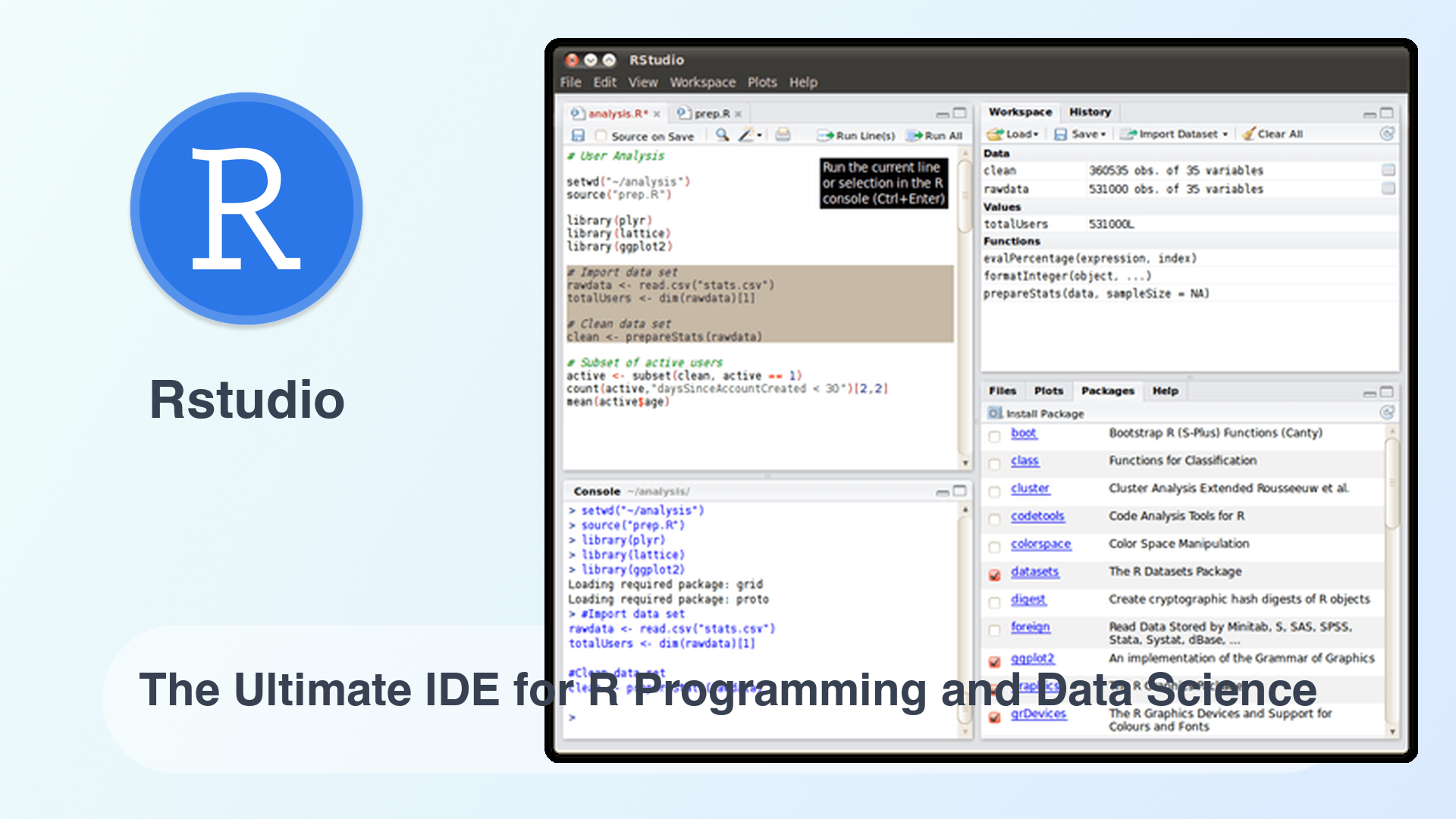Maximize the Console pane
The height and width of the screenshot is (819, 1456).
[960, 491]
